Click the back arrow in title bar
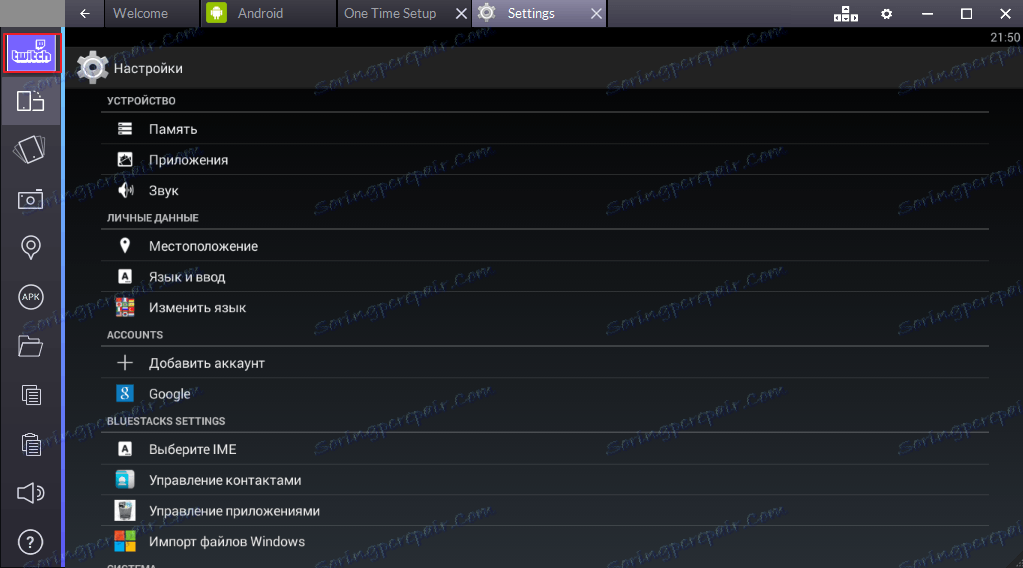 [85, 13]
